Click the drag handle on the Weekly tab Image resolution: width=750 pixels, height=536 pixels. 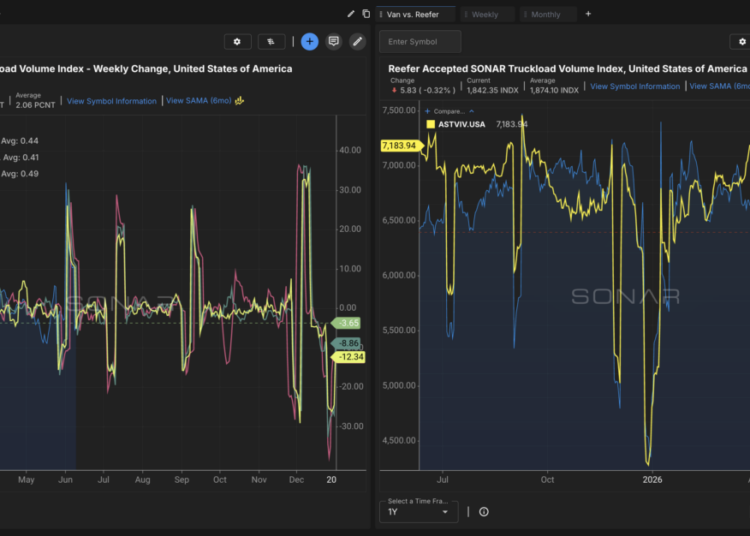(x=466, y=14)
